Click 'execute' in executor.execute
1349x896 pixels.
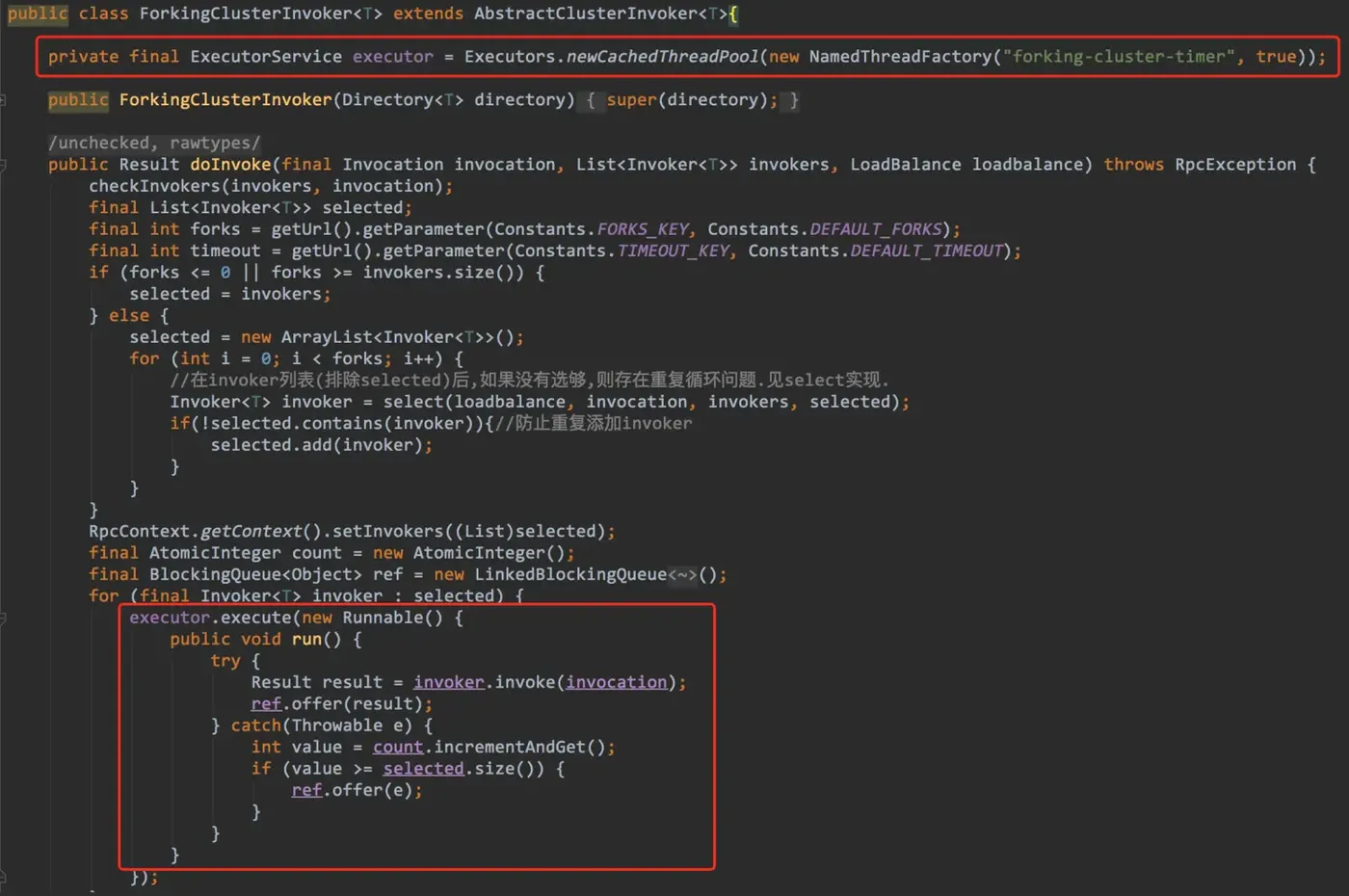(255, 618)
